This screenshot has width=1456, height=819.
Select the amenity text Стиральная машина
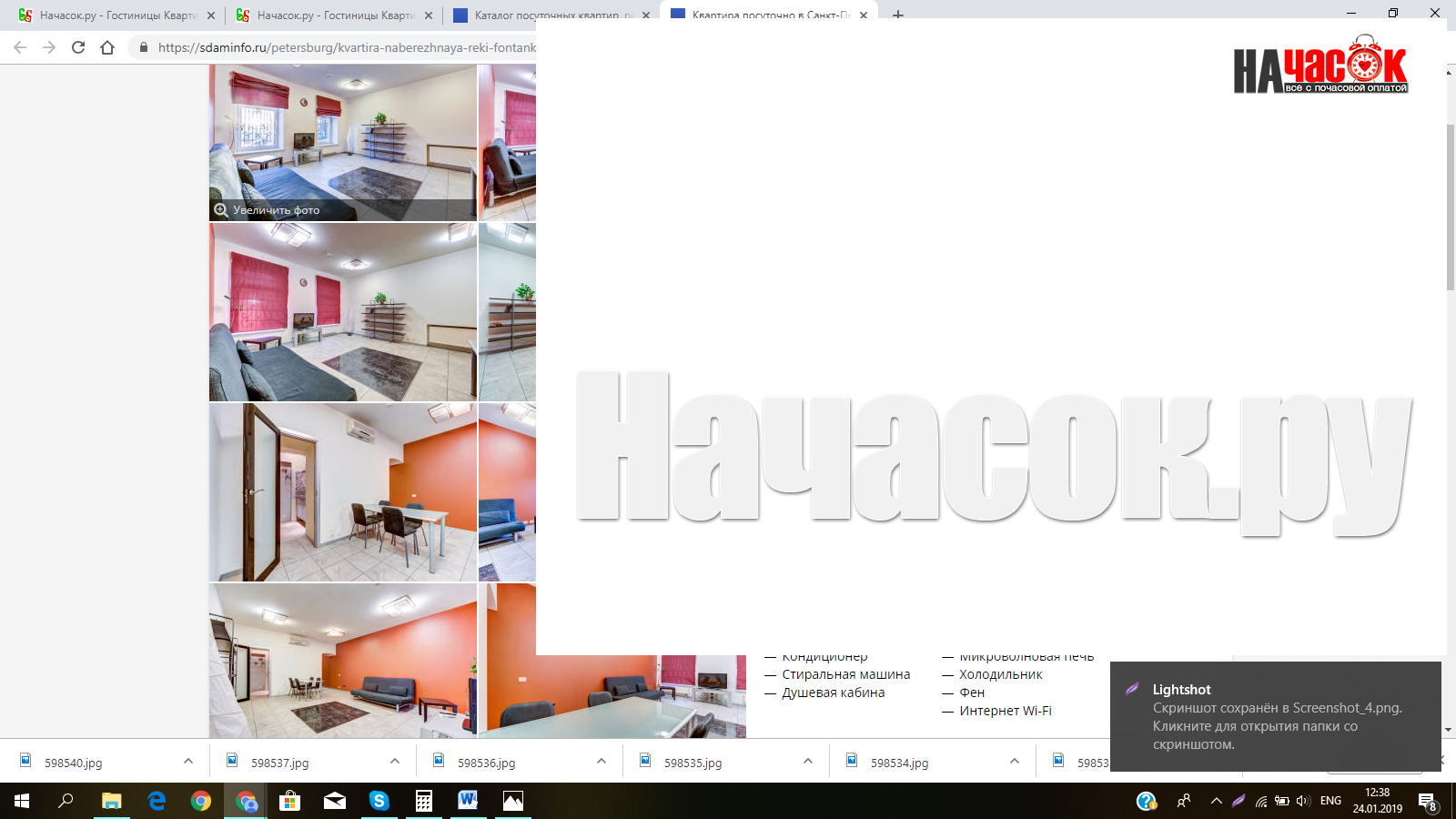pos(845,674)
